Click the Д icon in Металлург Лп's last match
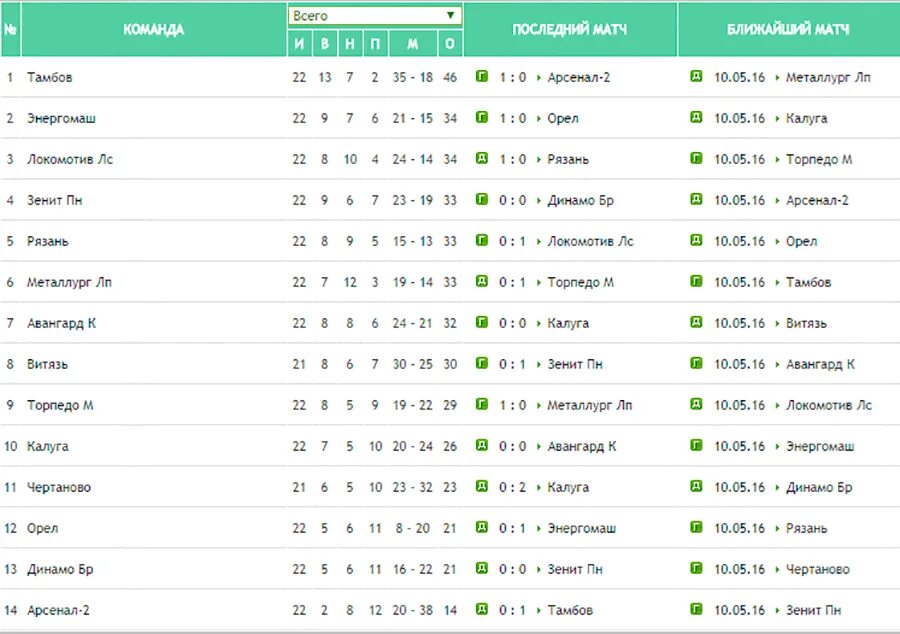This screenshot has width=900, height=634. tap(482, 282)
